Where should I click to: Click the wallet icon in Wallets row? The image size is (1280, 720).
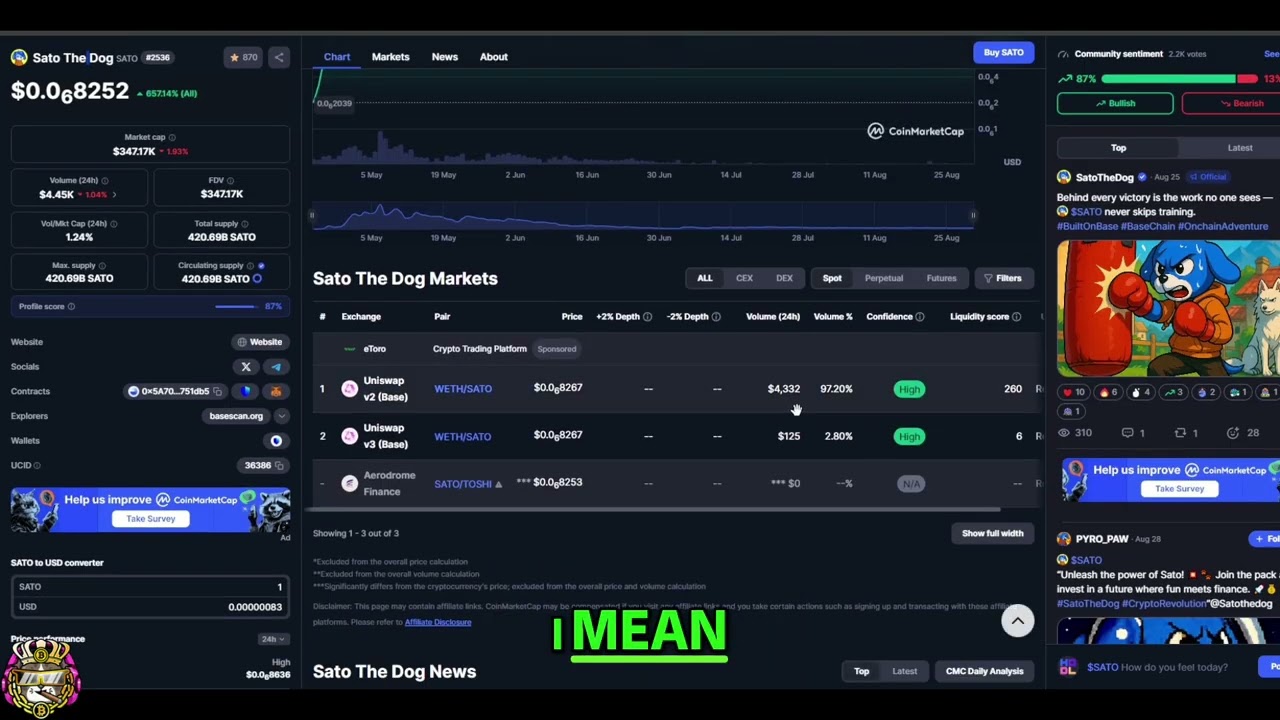coord(276,441)
